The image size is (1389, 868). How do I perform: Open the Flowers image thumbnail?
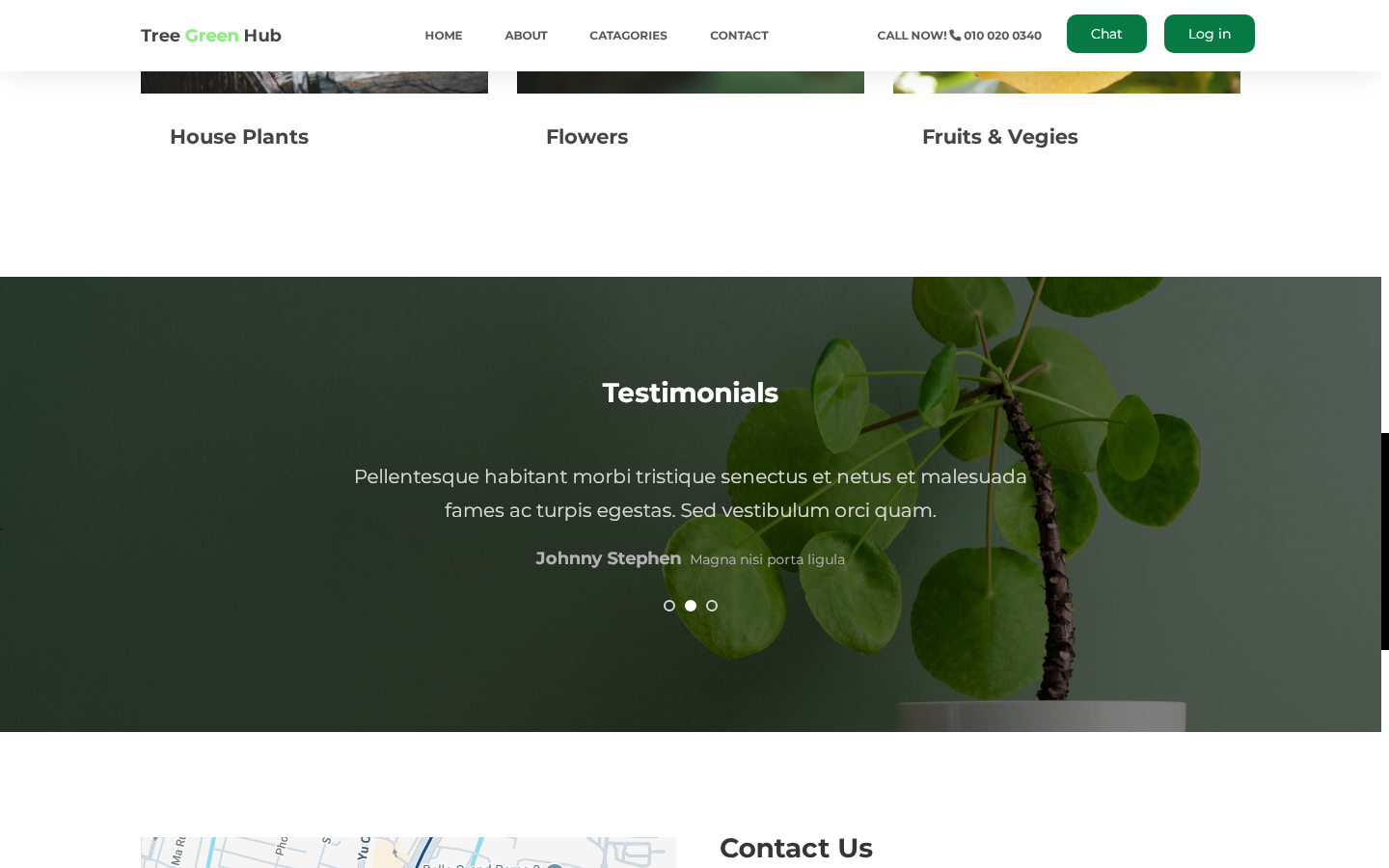click(x=691, y=83)
